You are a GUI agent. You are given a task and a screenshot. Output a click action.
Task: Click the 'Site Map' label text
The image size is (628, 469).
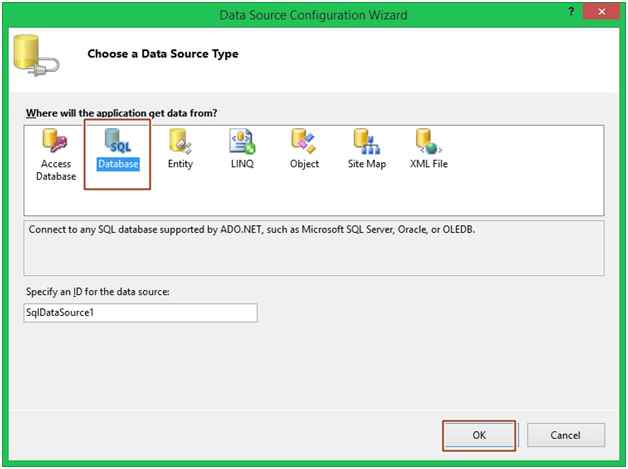[366, 164]
